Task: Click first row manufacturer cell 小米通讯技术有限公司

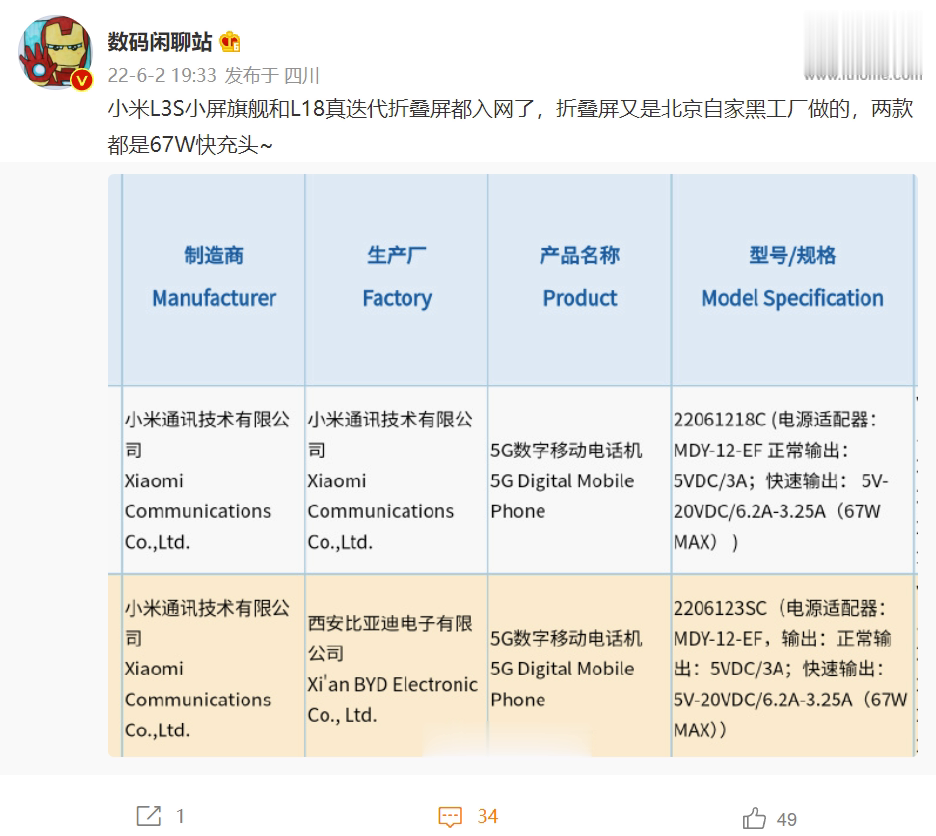Action: (214, 480)
